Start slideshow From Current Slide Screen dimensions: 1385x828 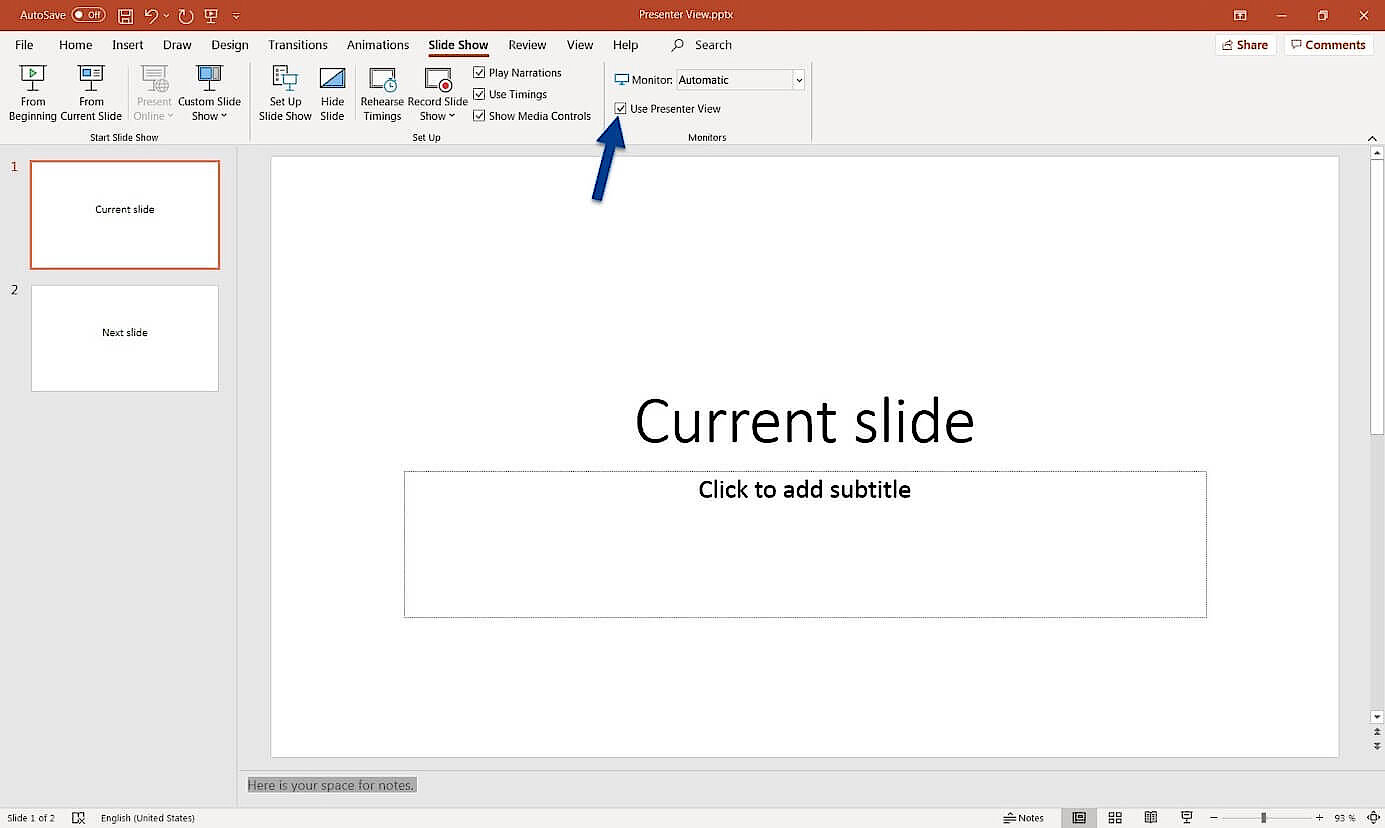[91, 92]
